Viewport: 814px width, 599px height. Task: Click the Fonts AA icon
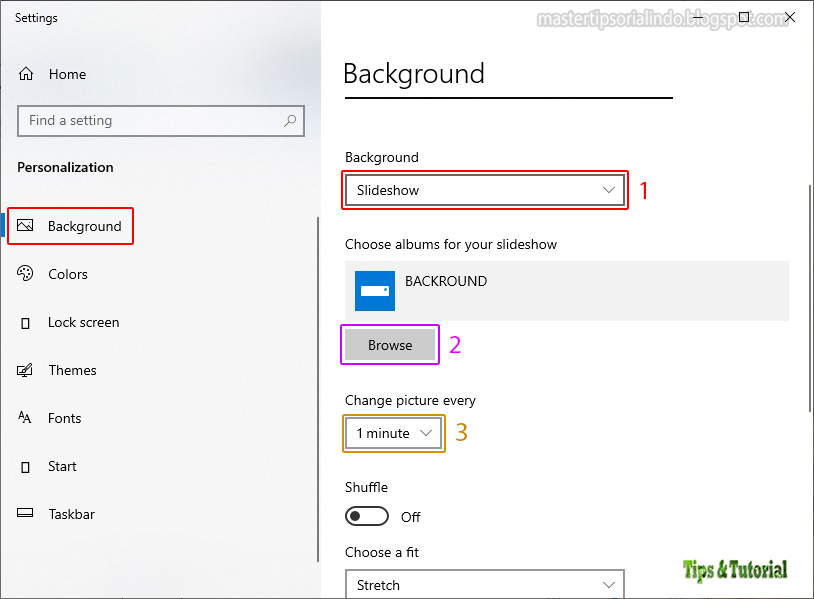[x=25, y=417]
